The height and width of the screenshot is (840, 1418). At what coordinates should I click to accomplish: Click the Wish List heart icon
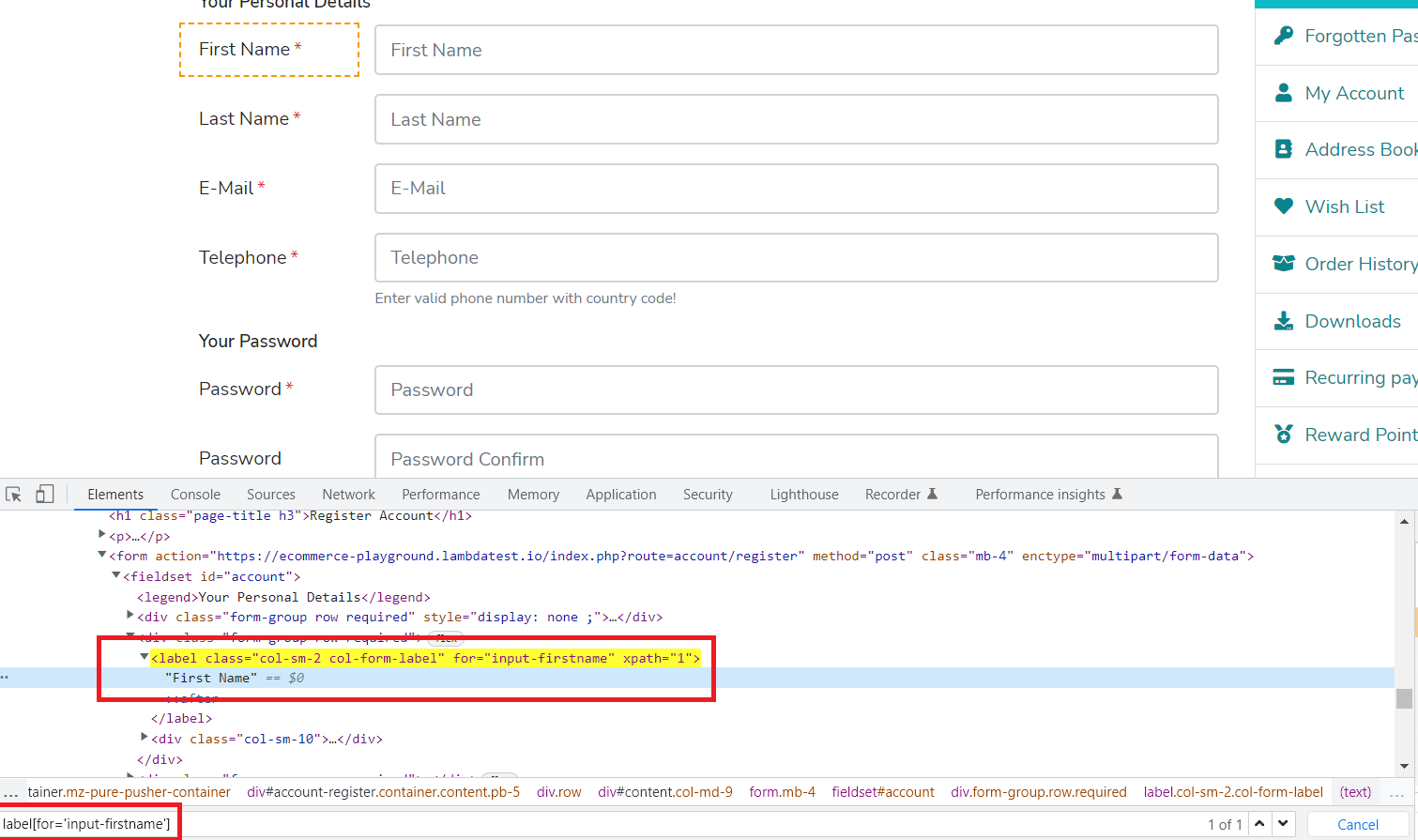point(1284,206)
